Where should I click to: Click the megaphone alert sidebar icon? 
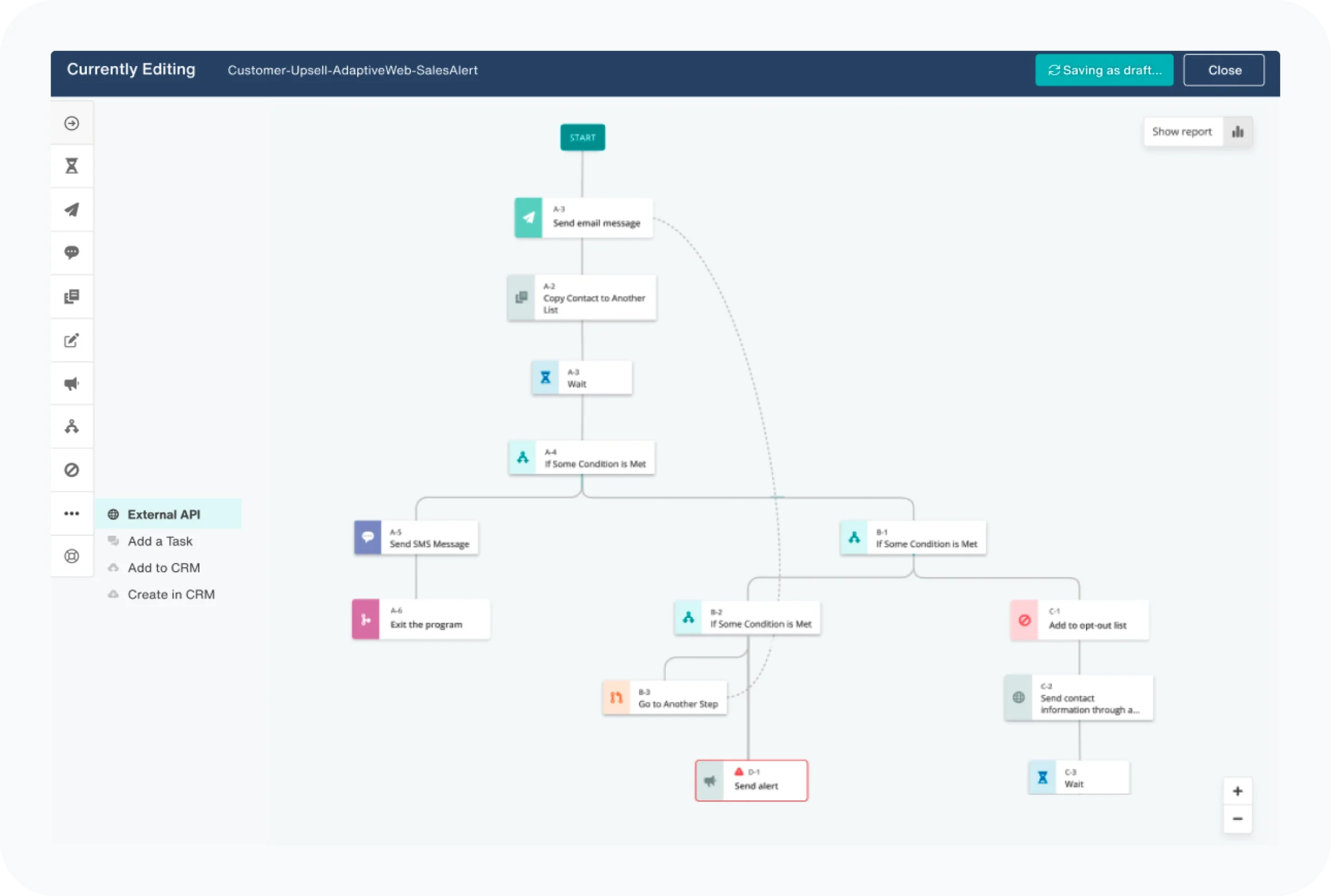[71, 384]
